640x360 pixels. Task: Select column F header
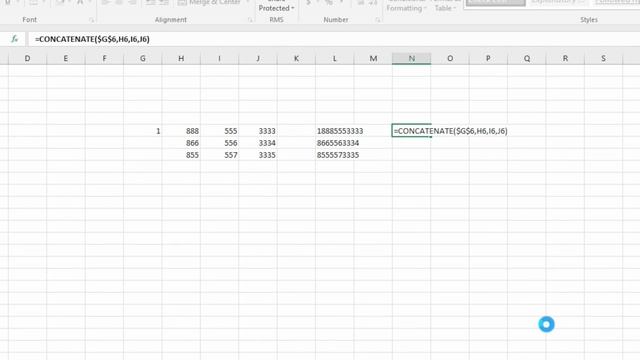pyautogui.click(x=104, y=58)
